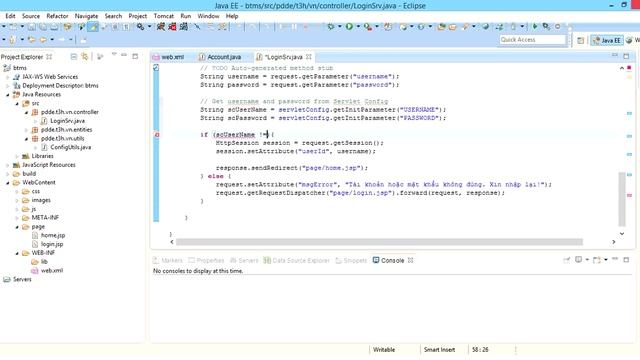Click the Debug bug icon
Screen dimensions: 640x360
[x=331, y=27]
